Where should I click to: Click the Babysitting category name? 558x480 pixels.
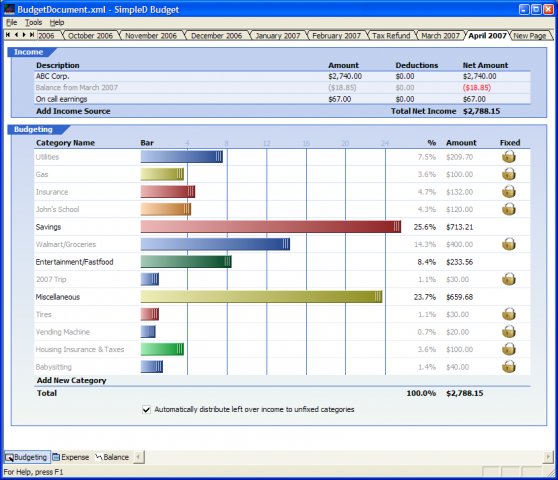(53, 367)
